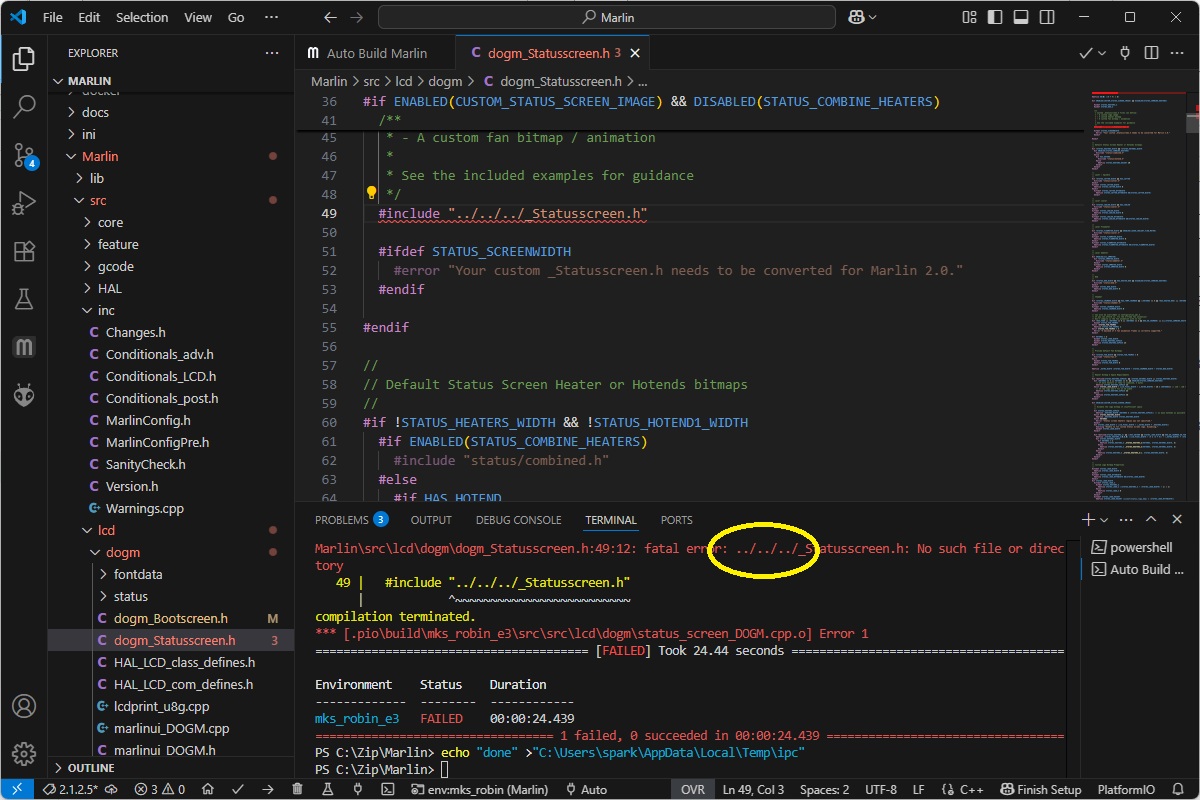Open the build checkmark dropdown arrow
The image size is (1200, 800).
[x=1102, y=53]
